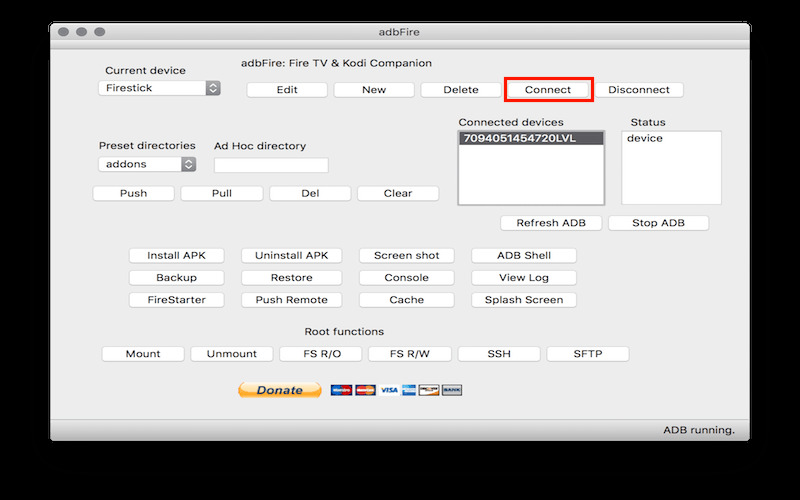Set filesystem with FS R/O button
Image resolution: width=800 pixels, height=500 pixels.
[x=321, y=354]
